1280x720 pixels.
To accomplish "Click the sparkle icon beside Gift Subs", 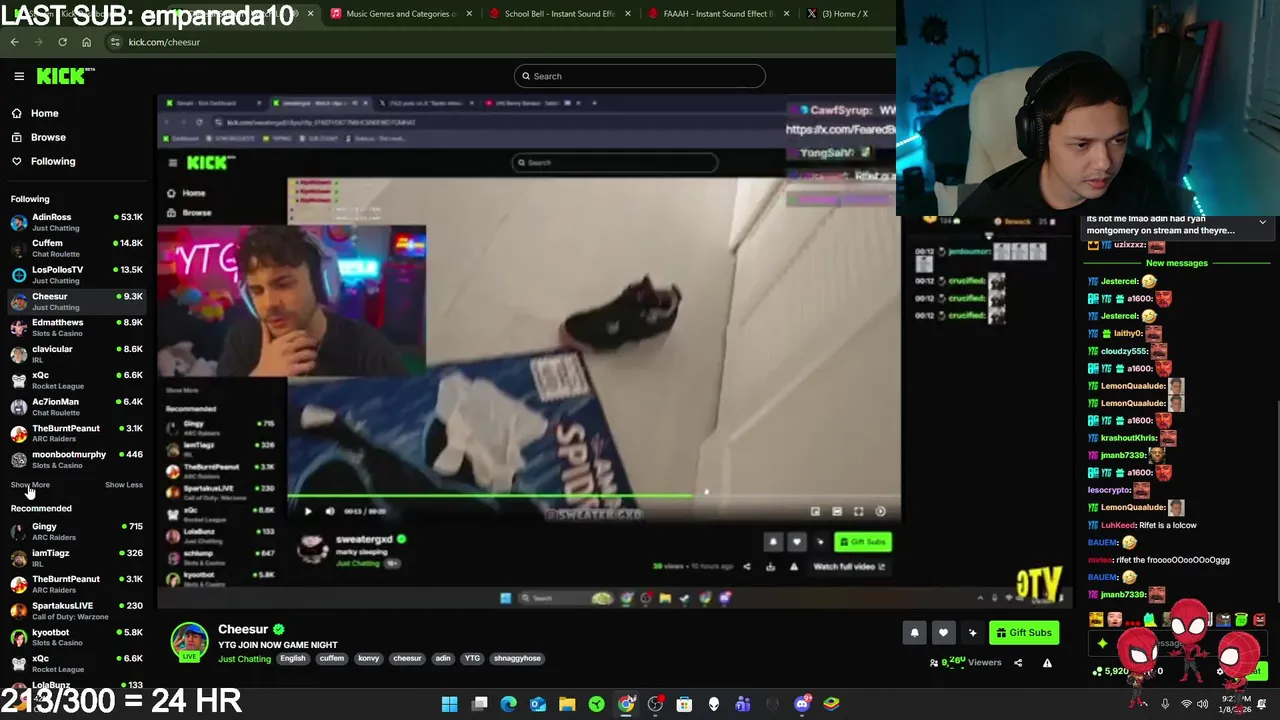I will [972, 633].
